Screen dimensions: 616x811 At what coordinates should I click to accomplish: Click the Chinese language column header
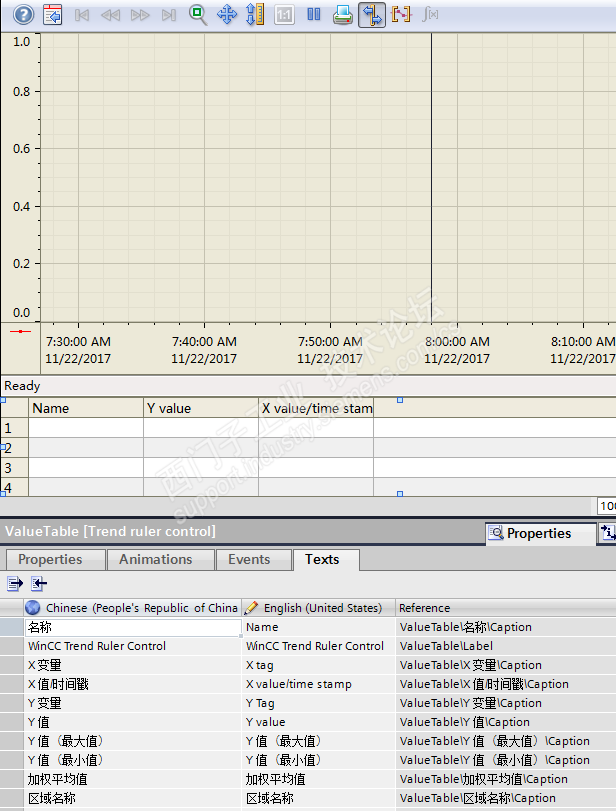point(132,608)
